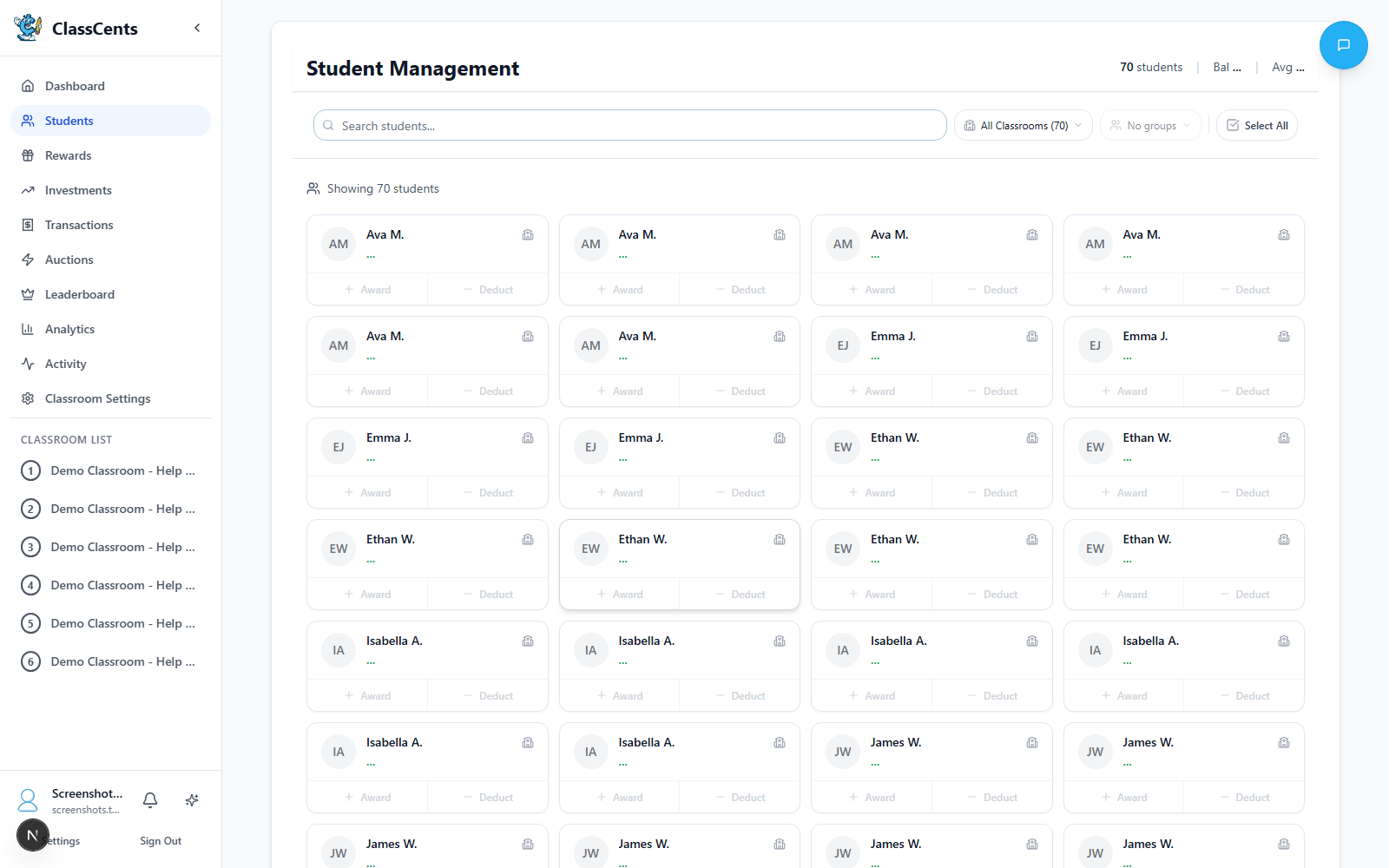This screenshot has width=1389, height=868.
Task: Select the fifth Demo Classroom in list
Action: (110, 623)
